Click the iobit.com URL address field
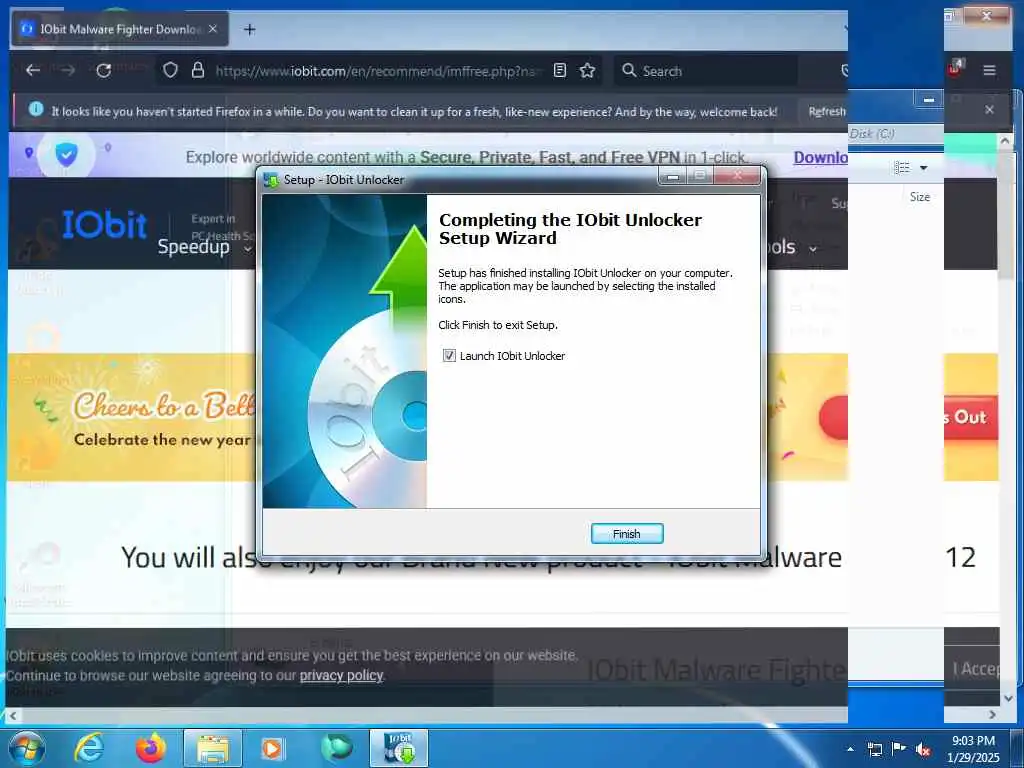 click(x=379, y=71)
